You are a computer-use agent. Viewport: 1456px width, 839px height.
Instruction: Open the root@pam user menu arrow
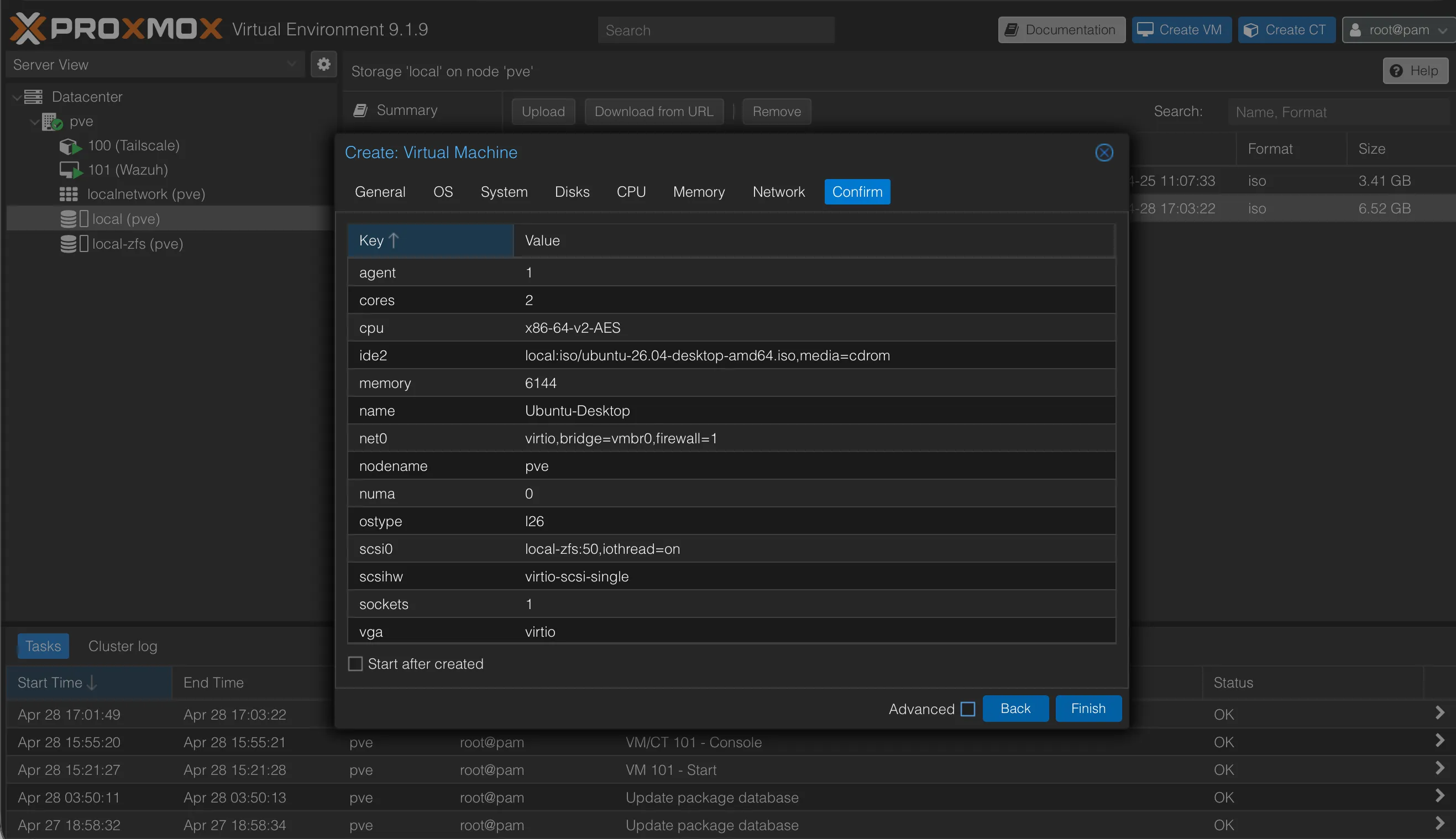(1442, 30)
